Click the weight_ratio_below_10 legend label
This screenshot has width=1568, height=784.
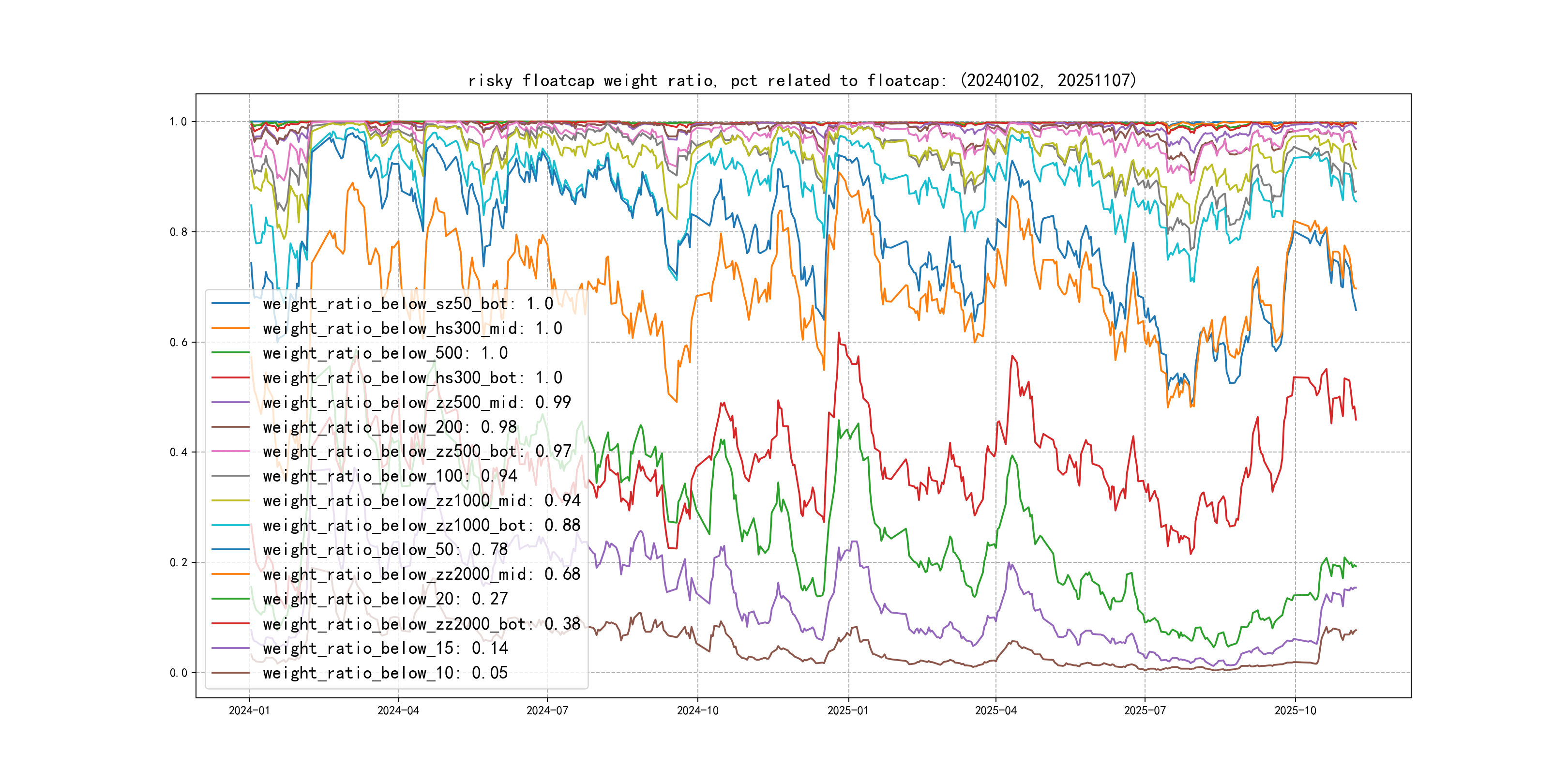tap(385, 673)
